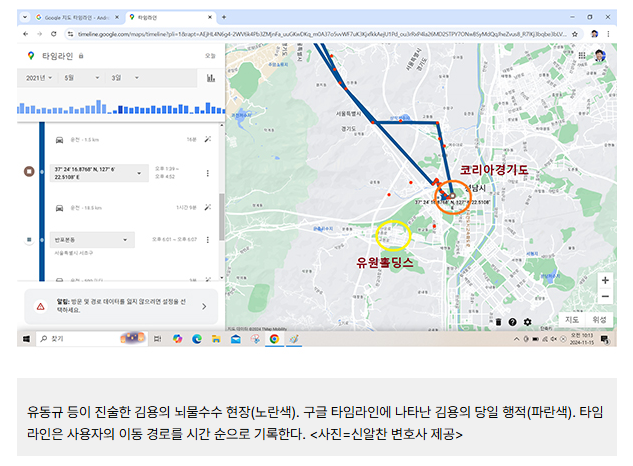This screenshot has height=466, width=633.
Task: Show hidden system tray icons chevron
Action: click(516, 339)
